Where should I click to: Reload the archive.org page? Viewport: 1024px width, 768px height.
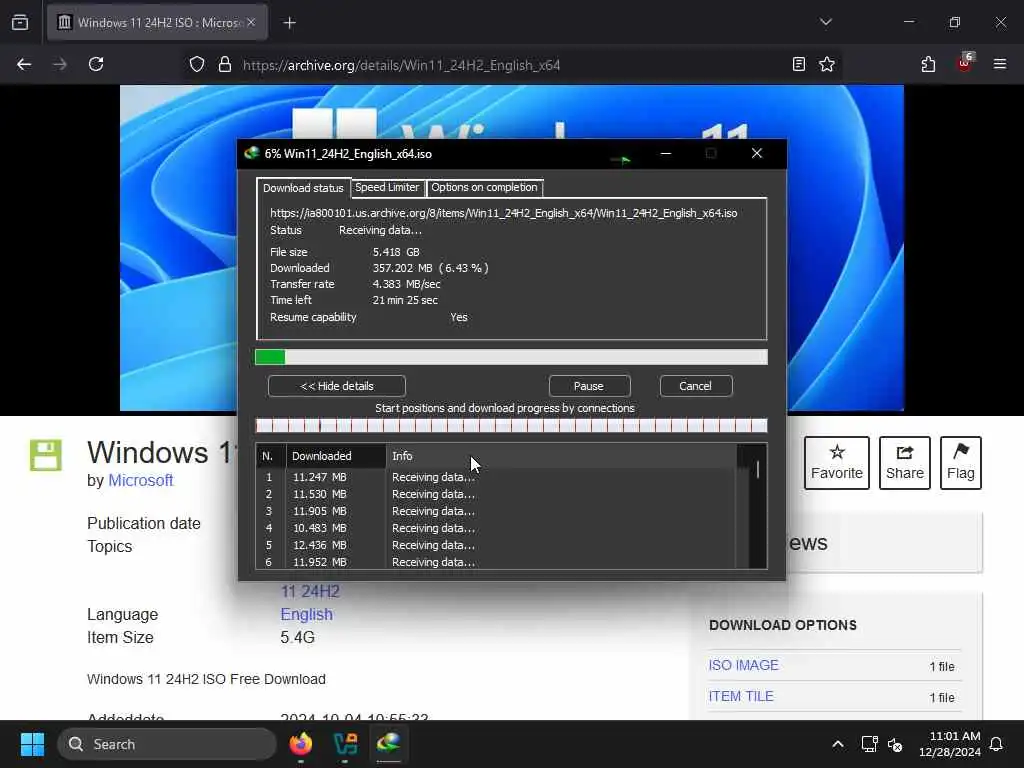pos(96,64)
